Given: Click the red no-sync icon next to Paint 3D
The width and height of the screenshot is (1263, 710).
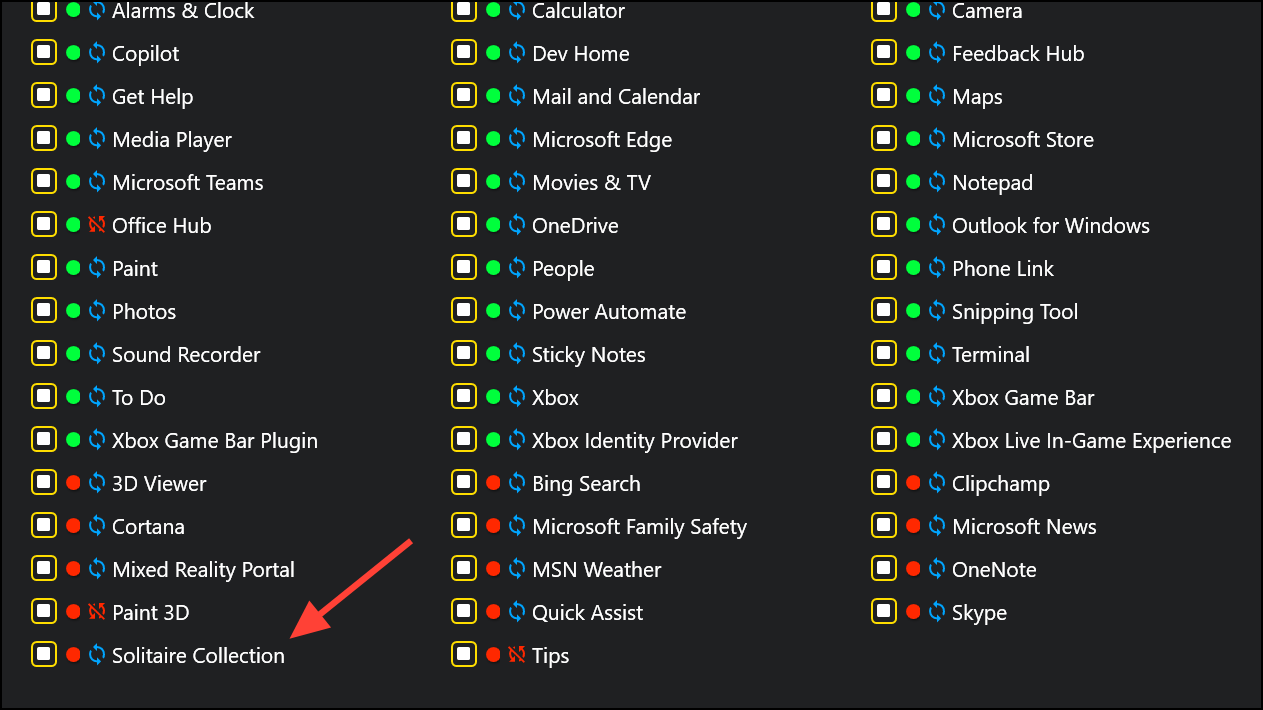Looking at the screenshot, I should (97, 613).
